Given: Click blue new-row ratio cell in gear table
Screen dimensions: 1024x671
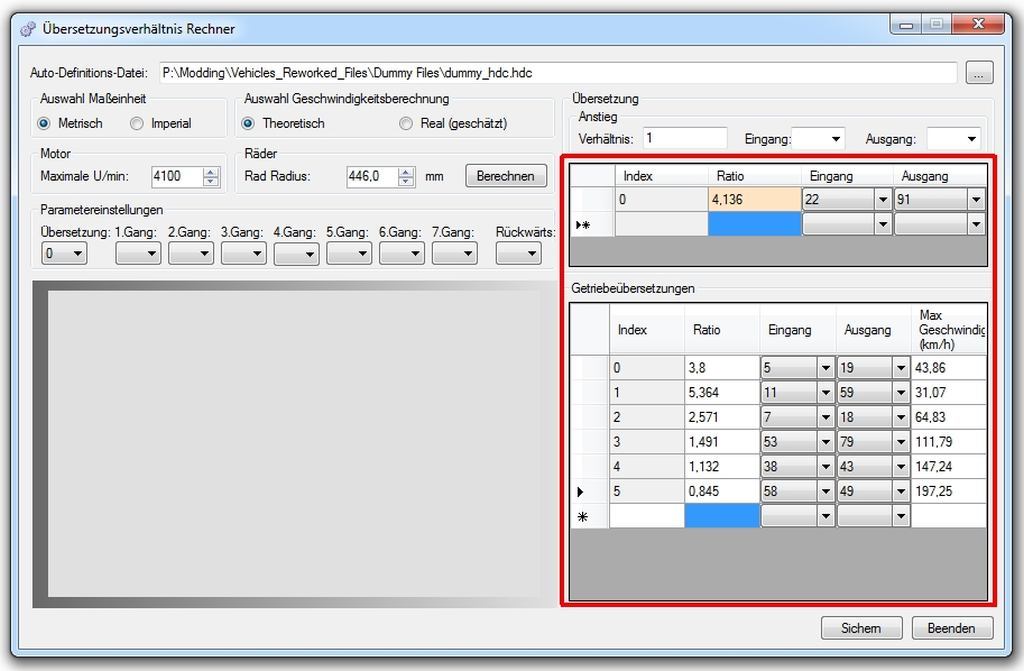Looking at the screenshot, I should 722,516.
